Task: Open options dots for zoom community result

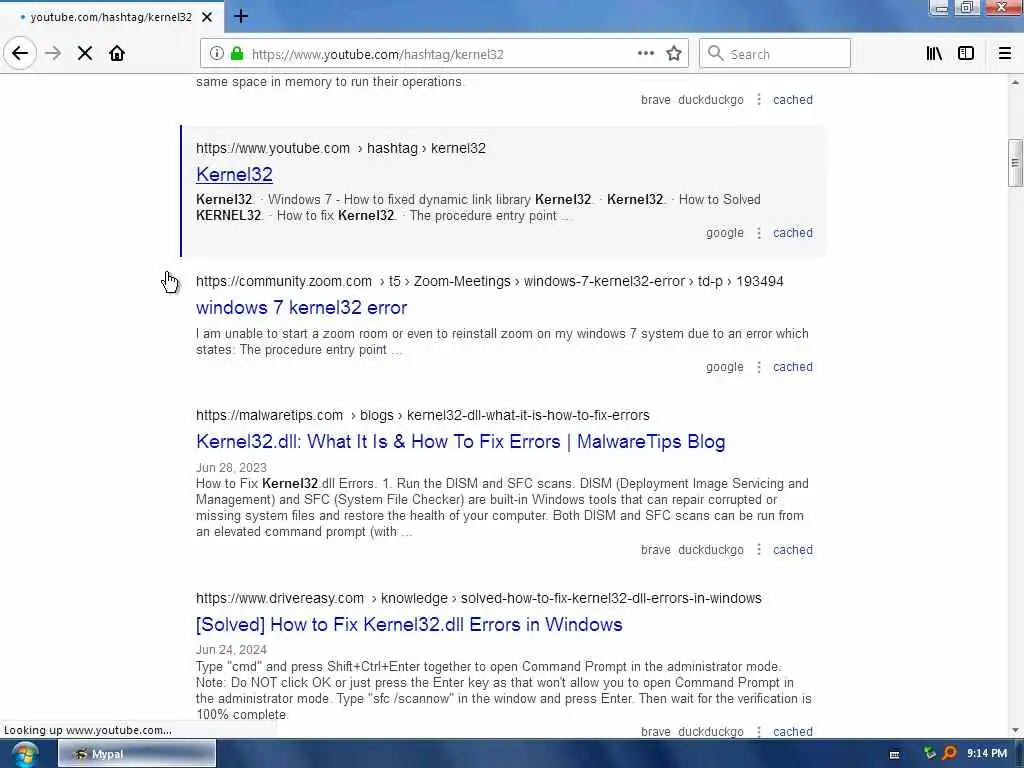Action: point(759,367)
